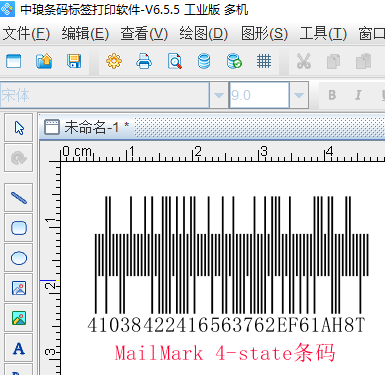Open the 查看(V) menu
The image size is (385, 375).
[x=144, y=34]
